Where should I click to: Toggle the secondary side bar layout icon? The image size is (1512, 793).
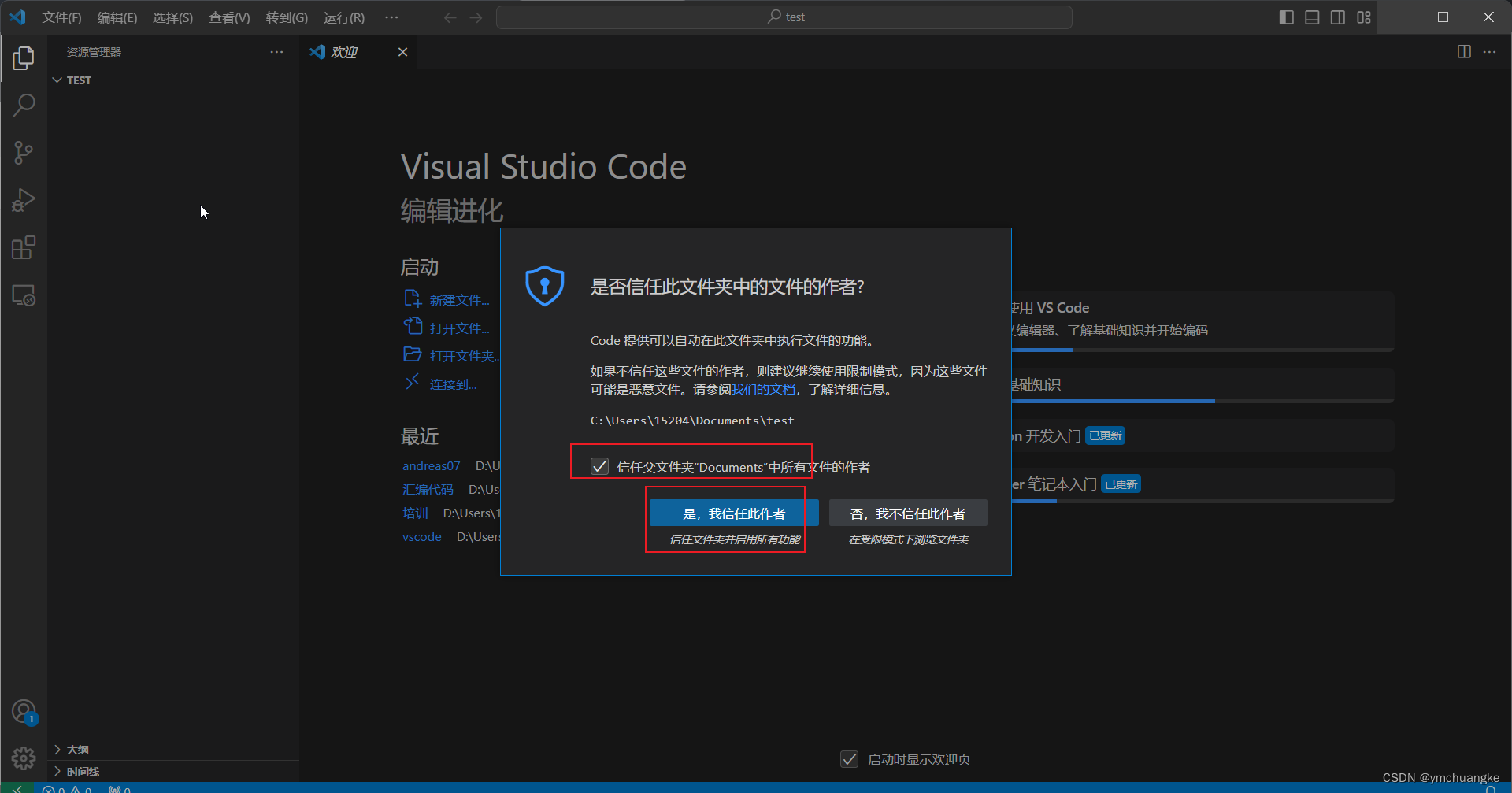pyautogui.click(x=1338, y=17)
